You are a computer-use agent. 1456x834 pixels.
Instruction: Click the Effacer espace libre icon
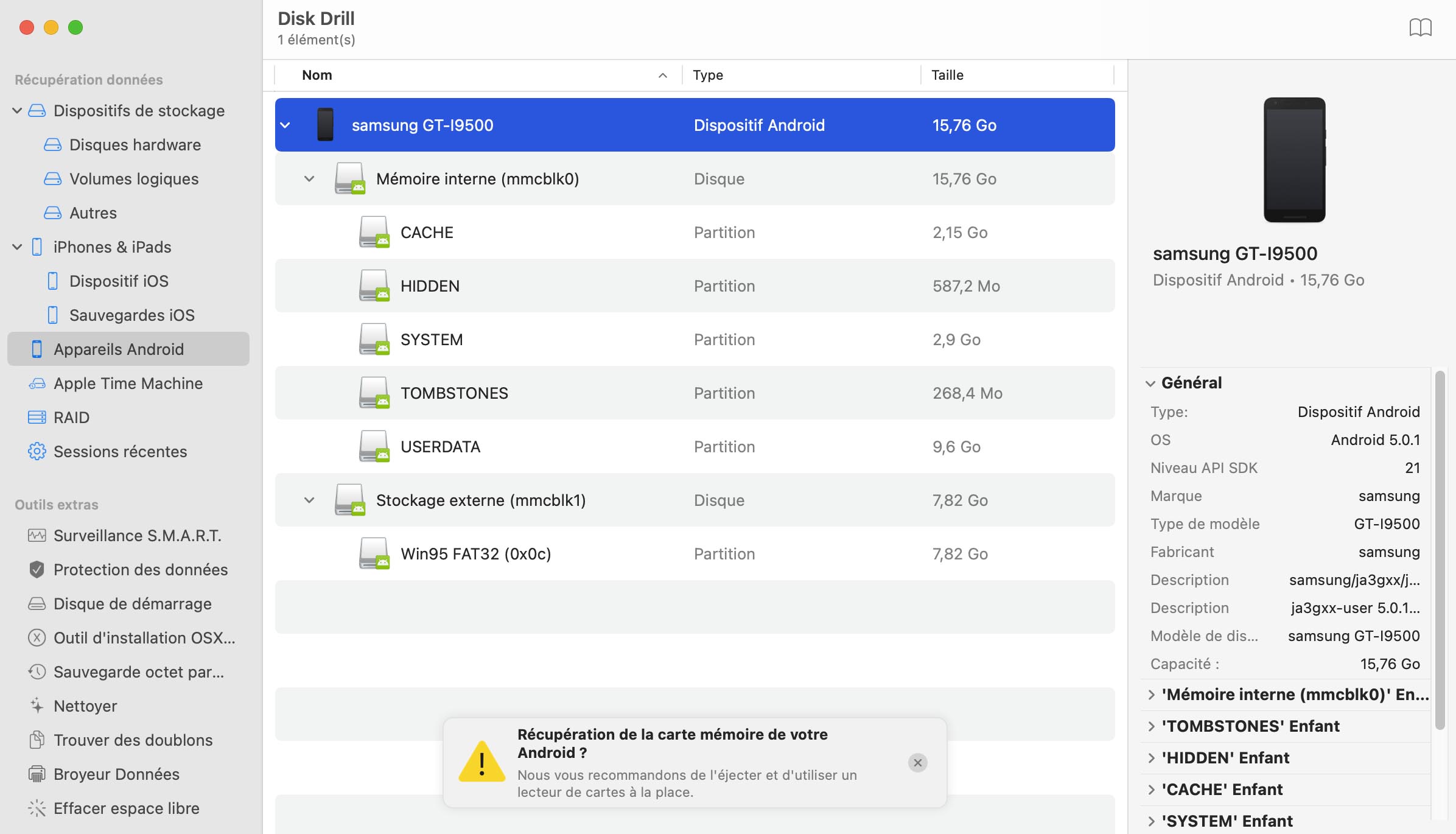(x=37, y=808)
